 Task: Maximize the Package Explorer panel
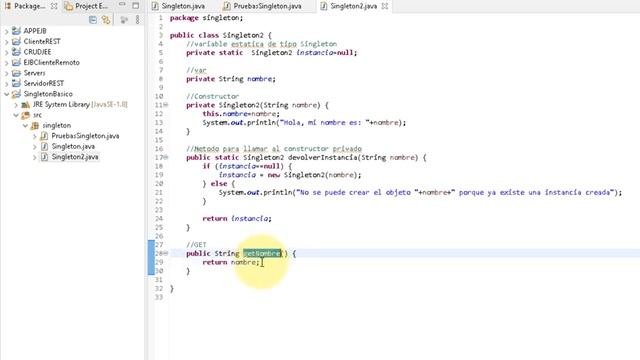pos(136,6)
